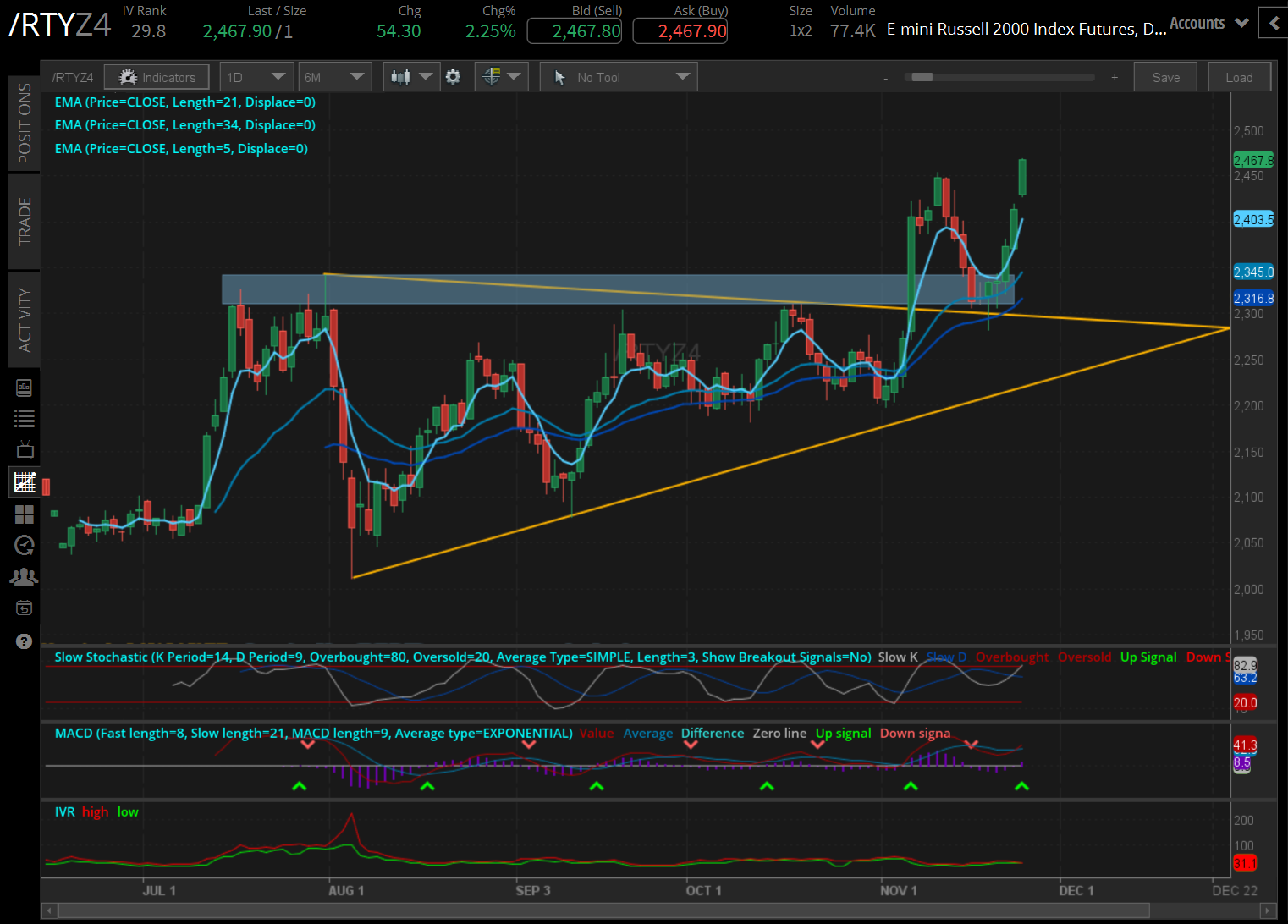Open the 1D aggregation period dropdown
1288x924 pixels.
pyautogui.click(x=257, y=77)
